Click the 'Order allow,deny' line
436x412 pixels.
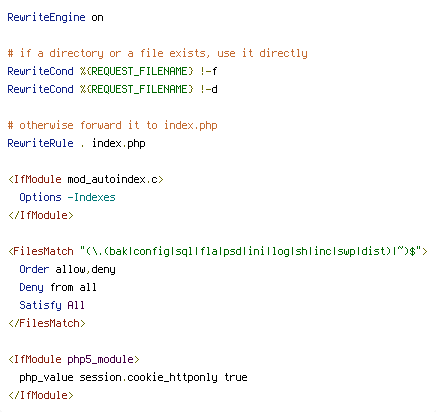pyautogui.click(x=67, y=269)
